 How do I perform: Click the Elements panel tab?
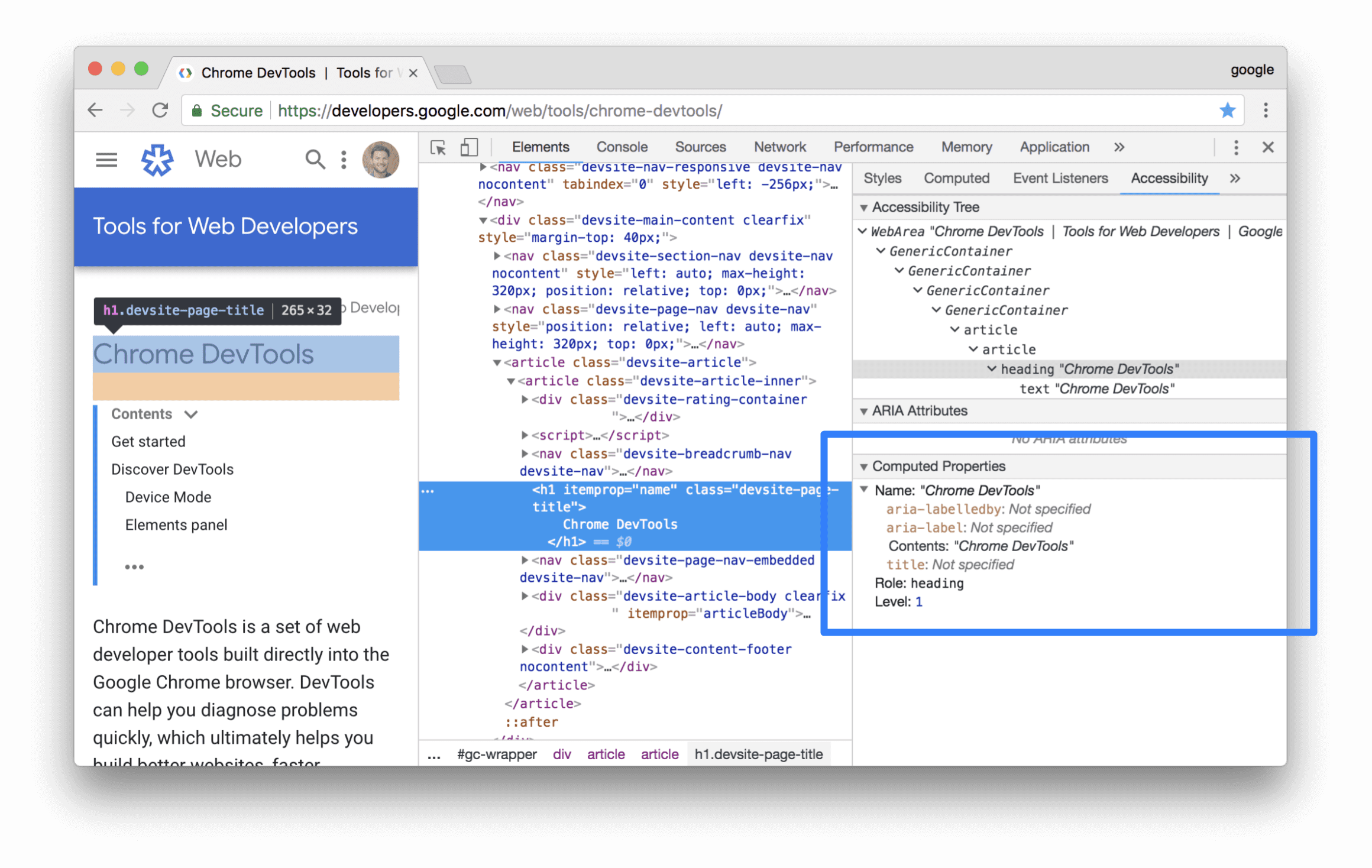pyautogui.click(x=539, y=147)
